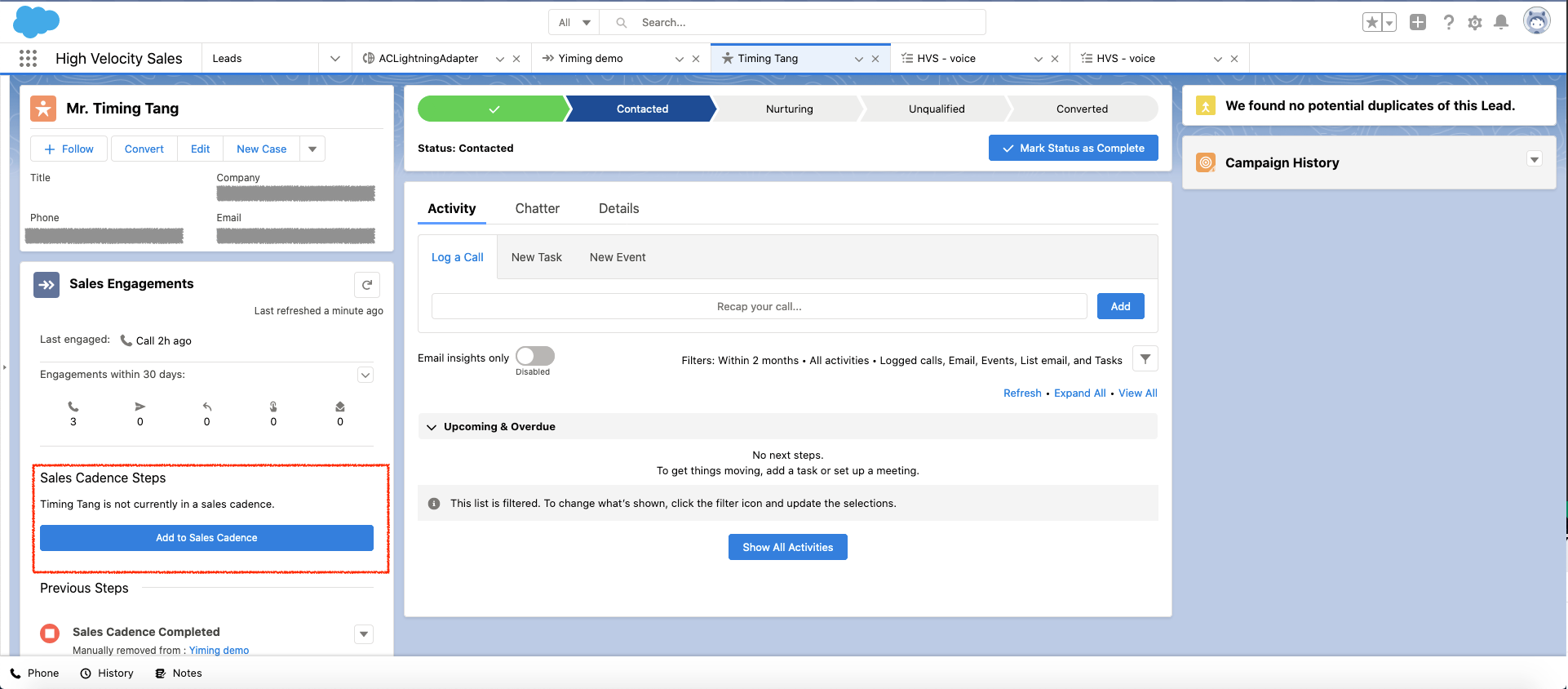Image resolution: width=1568 pixels, height=689 pixels.
Task: Click the Convert button
Action: pos(144,149)
